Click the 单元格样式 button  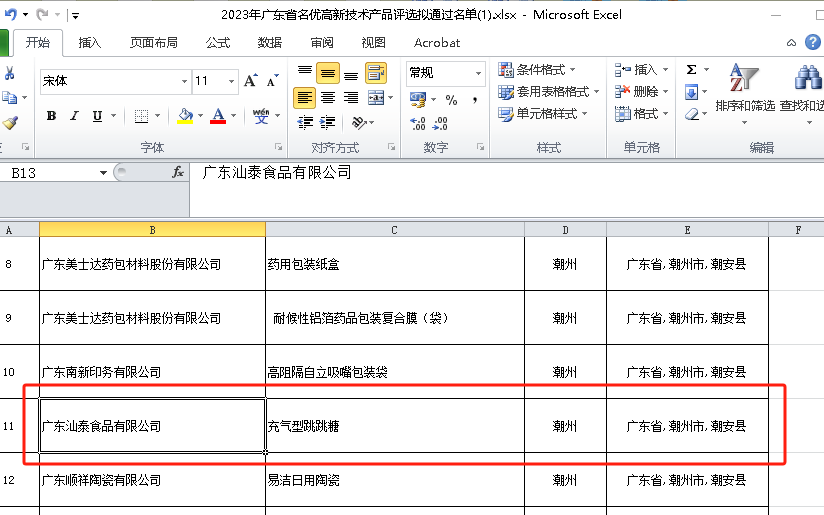click(538, 113)
